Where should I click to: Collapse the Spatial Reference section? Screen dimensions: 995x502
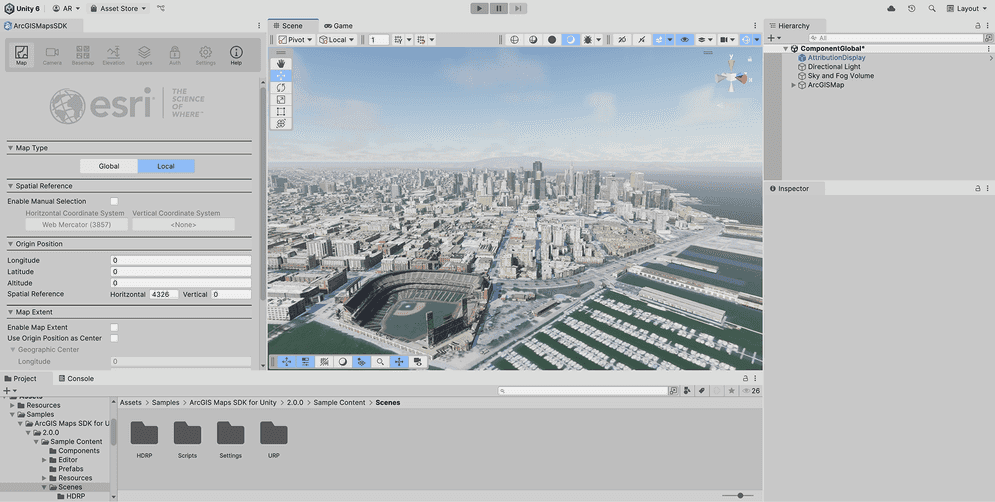click(x=10, y=186)
